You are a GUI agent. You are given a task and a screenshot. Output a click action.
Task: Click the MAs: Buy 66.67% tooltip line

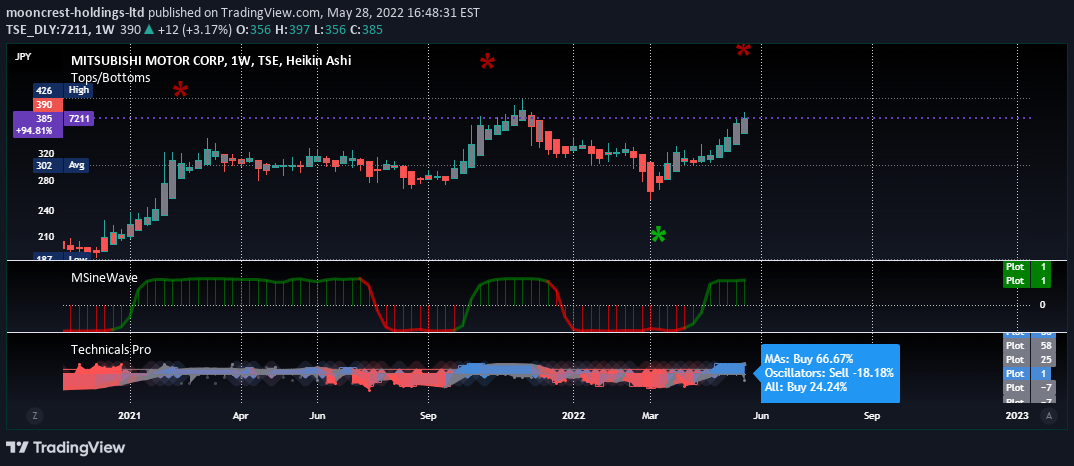click(808, 359)
